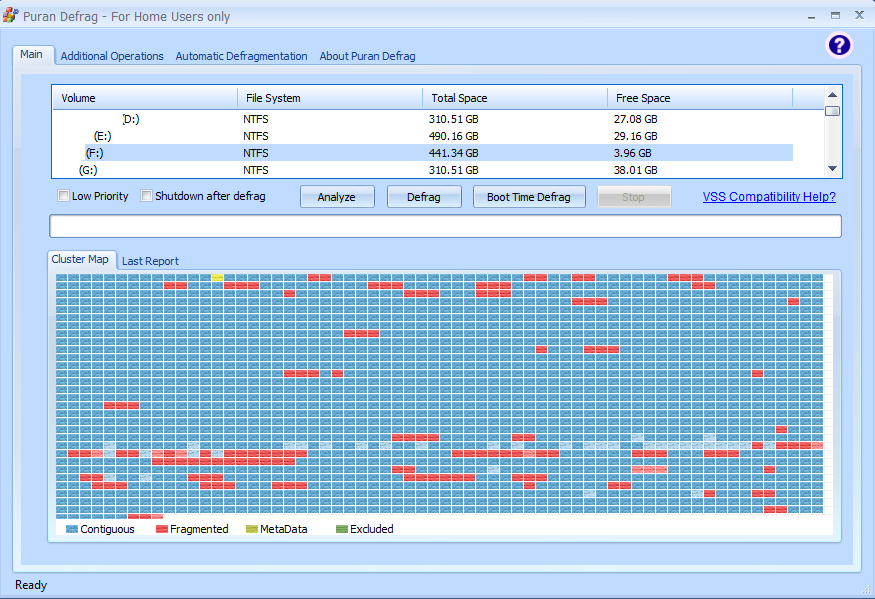
Task: Sort by the File System column header
Action: tap(330, 98)
